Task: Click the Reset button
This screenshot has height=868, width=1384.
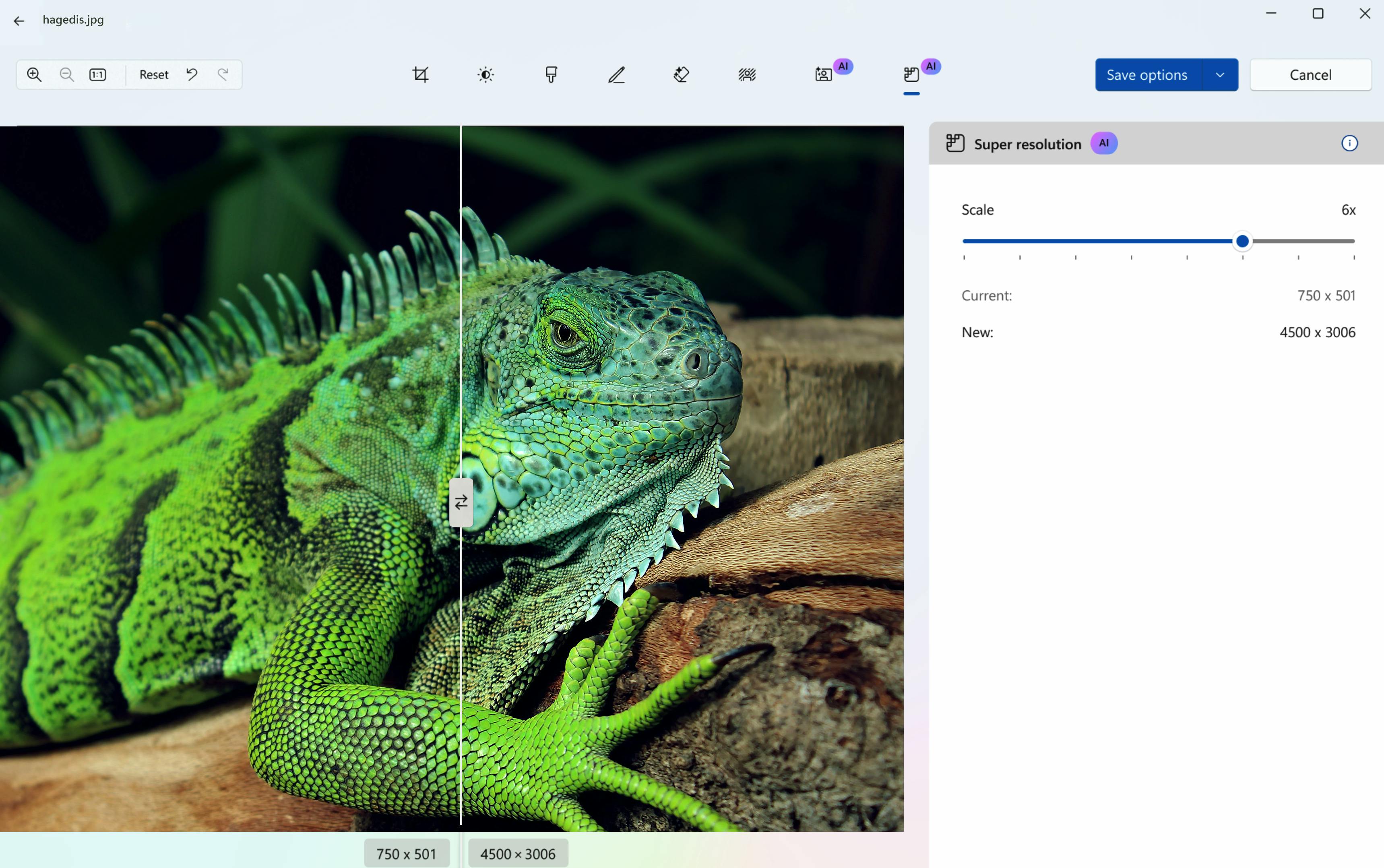Action: pos(154,74)
